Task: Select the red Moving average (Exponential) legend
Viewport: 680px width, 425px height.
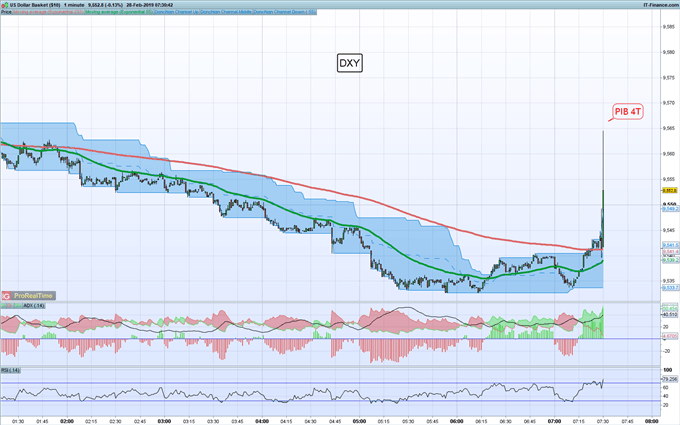Action: point(48,12)
